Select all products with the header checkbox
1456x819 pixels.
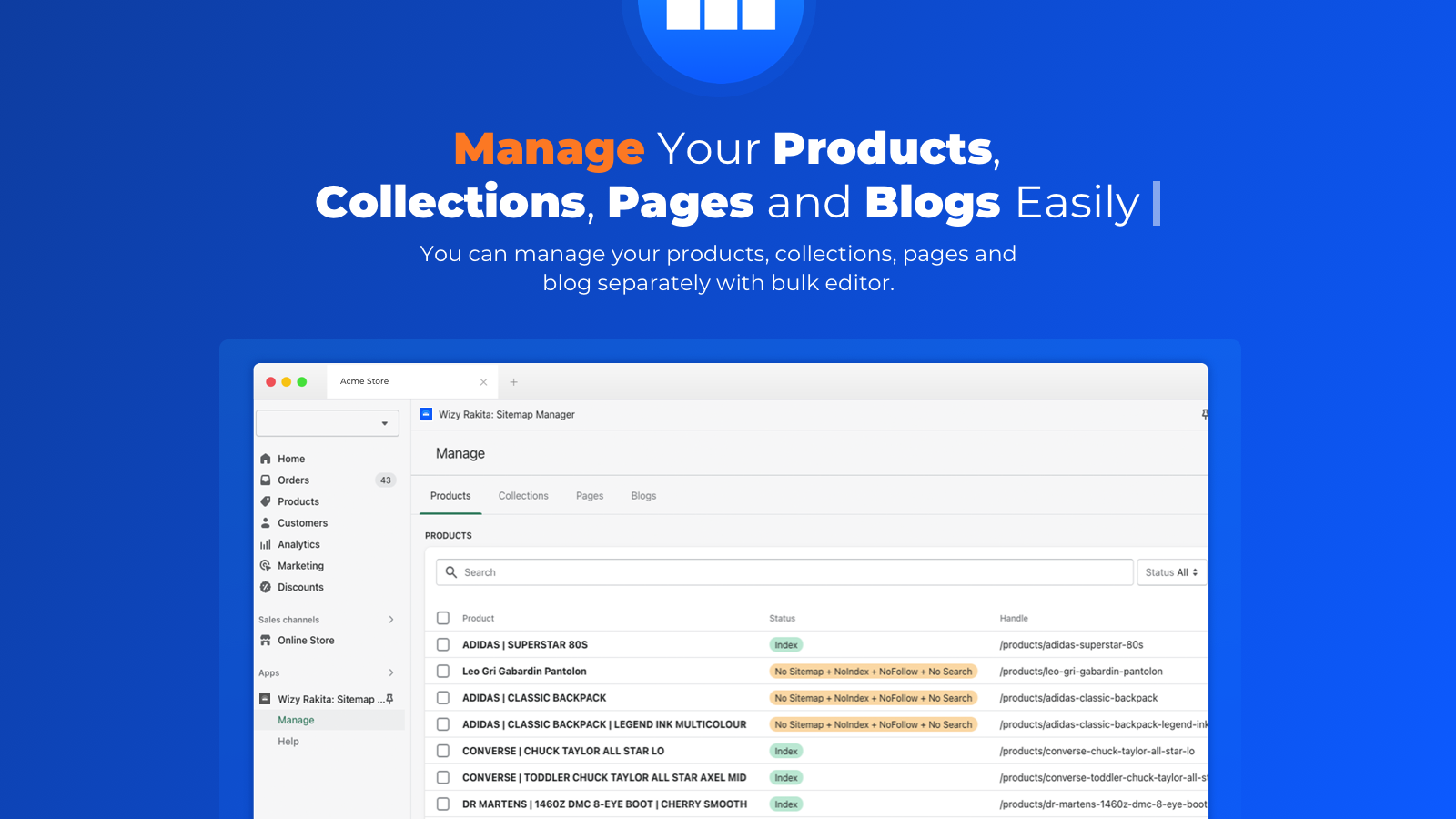coord(443,618)
